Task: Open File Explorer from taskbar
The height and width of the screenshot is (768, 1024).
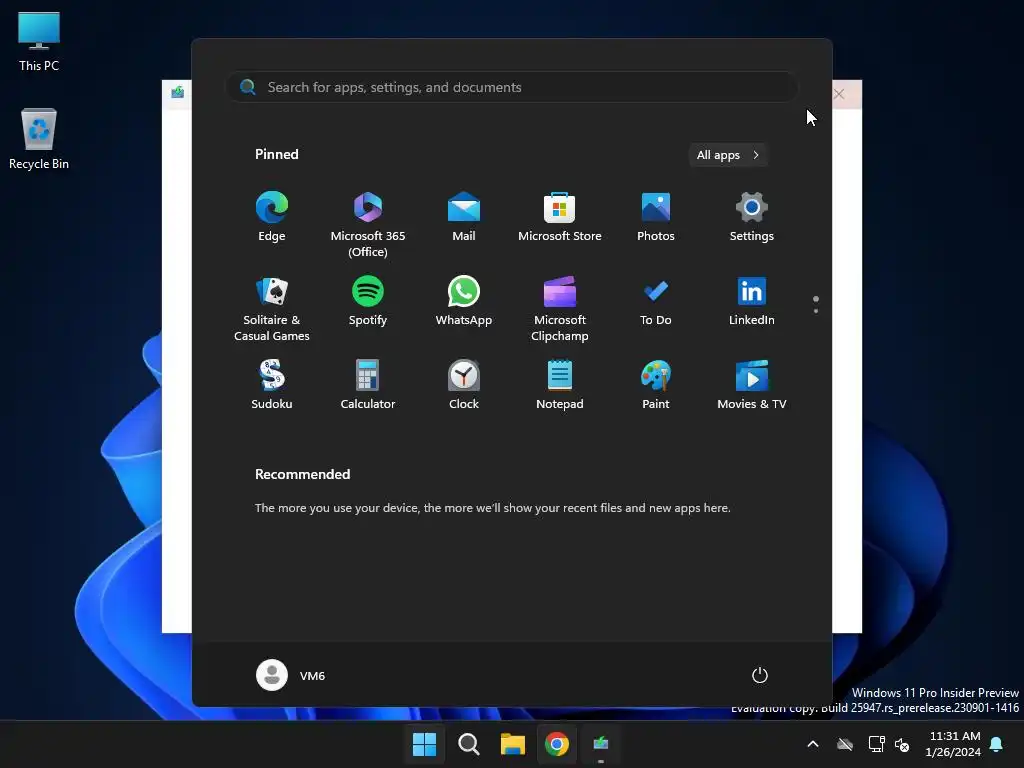Action: (513, 744)
